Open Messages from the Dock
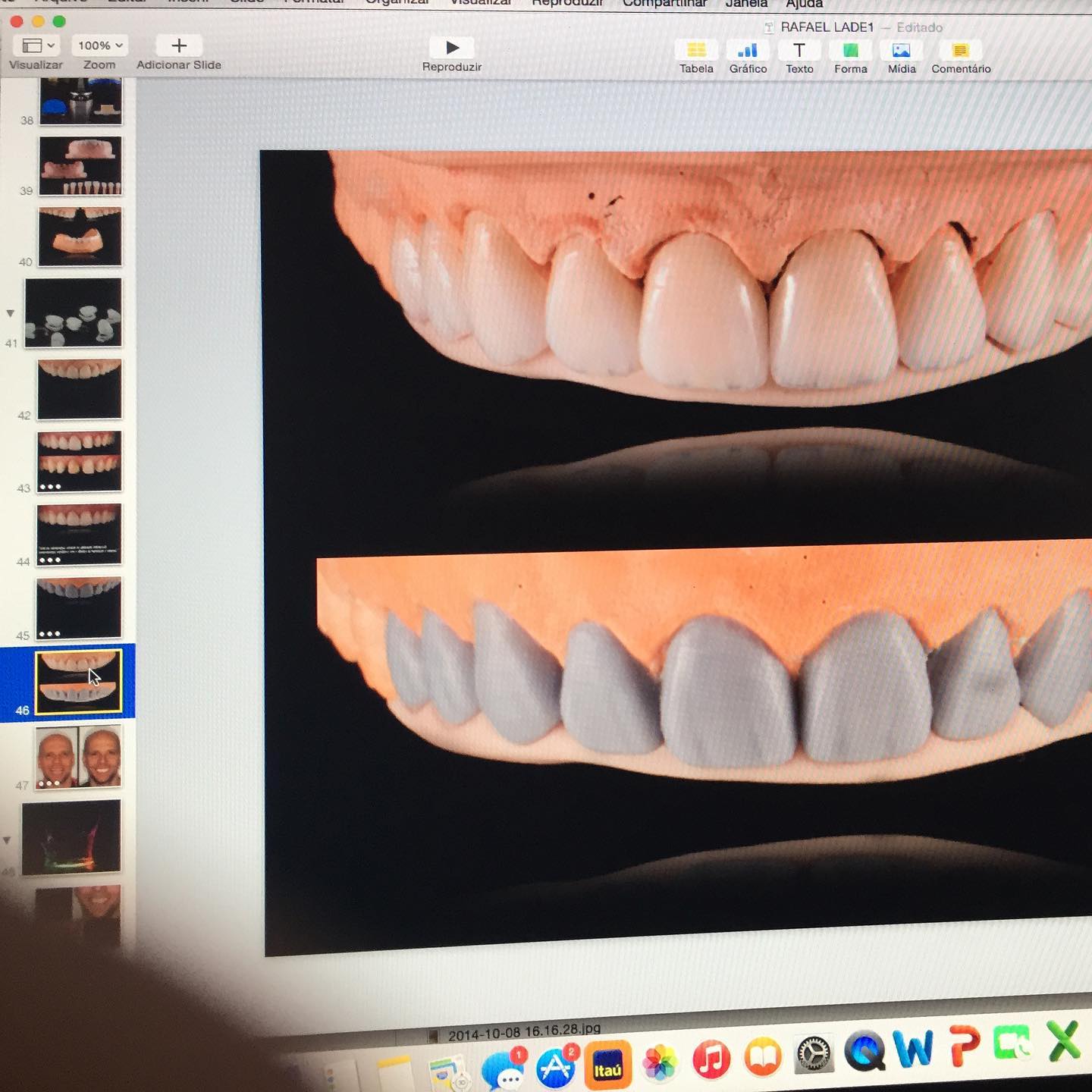The image size is (1092, 1092). (x=504, y=1070)
